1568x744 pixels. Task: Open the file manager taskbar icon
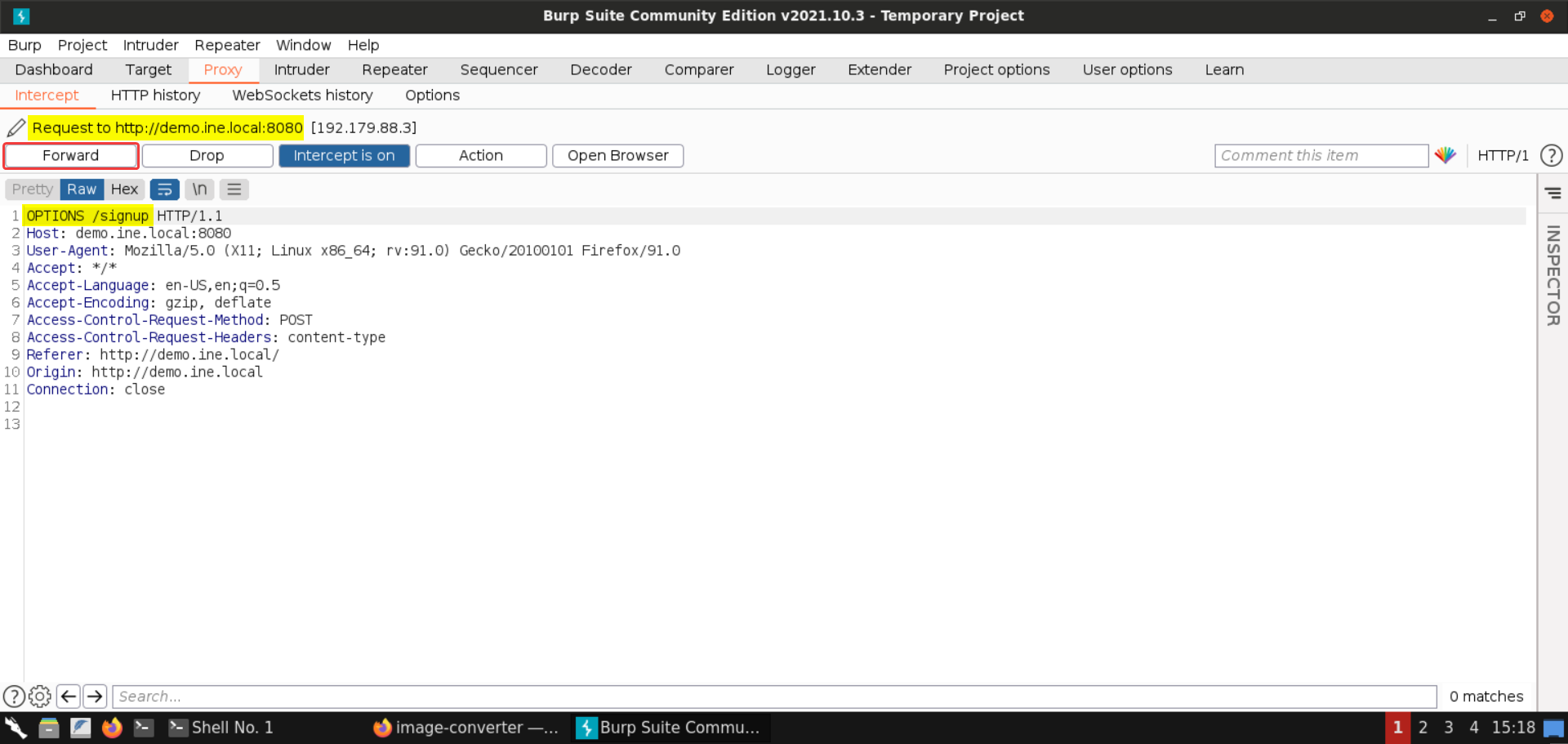click(49, 728)
